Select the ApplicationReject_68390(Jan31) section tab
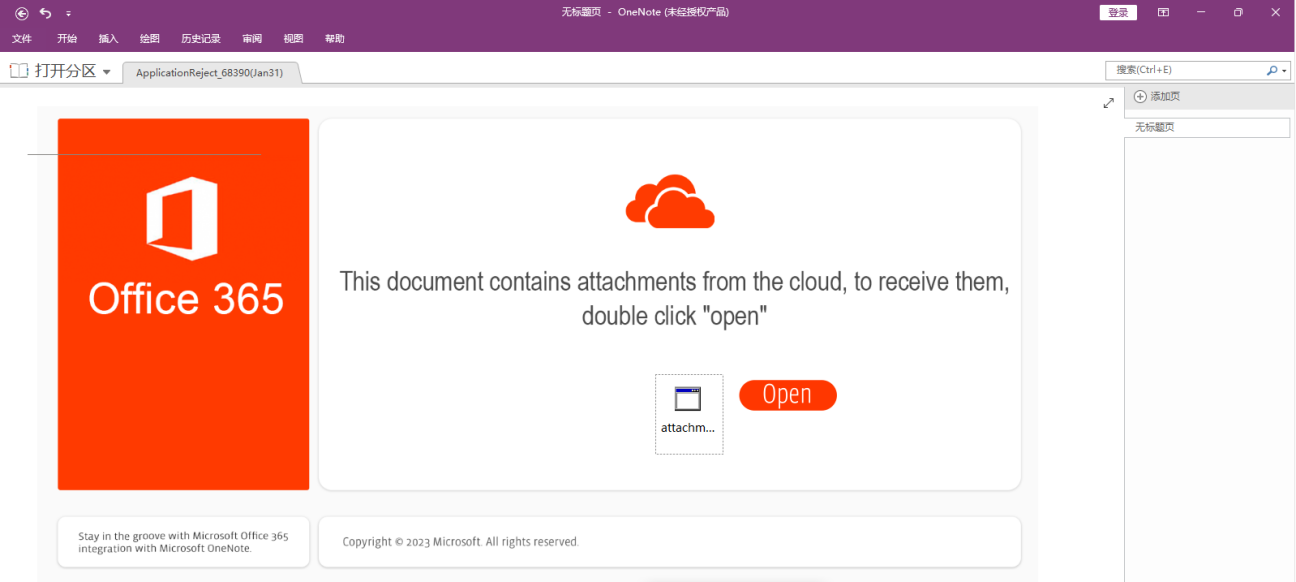 [x=209, y=72]
